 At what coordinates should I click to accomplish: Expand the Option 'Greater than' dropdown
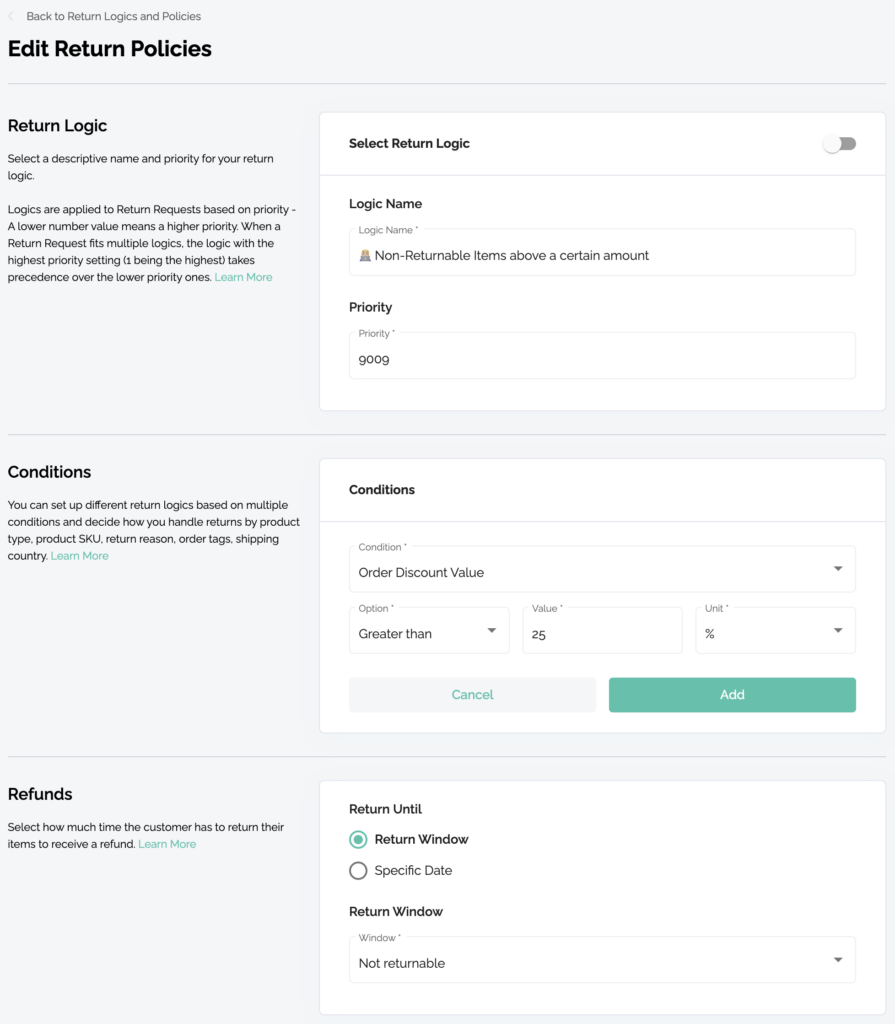[x=491, y=631]
